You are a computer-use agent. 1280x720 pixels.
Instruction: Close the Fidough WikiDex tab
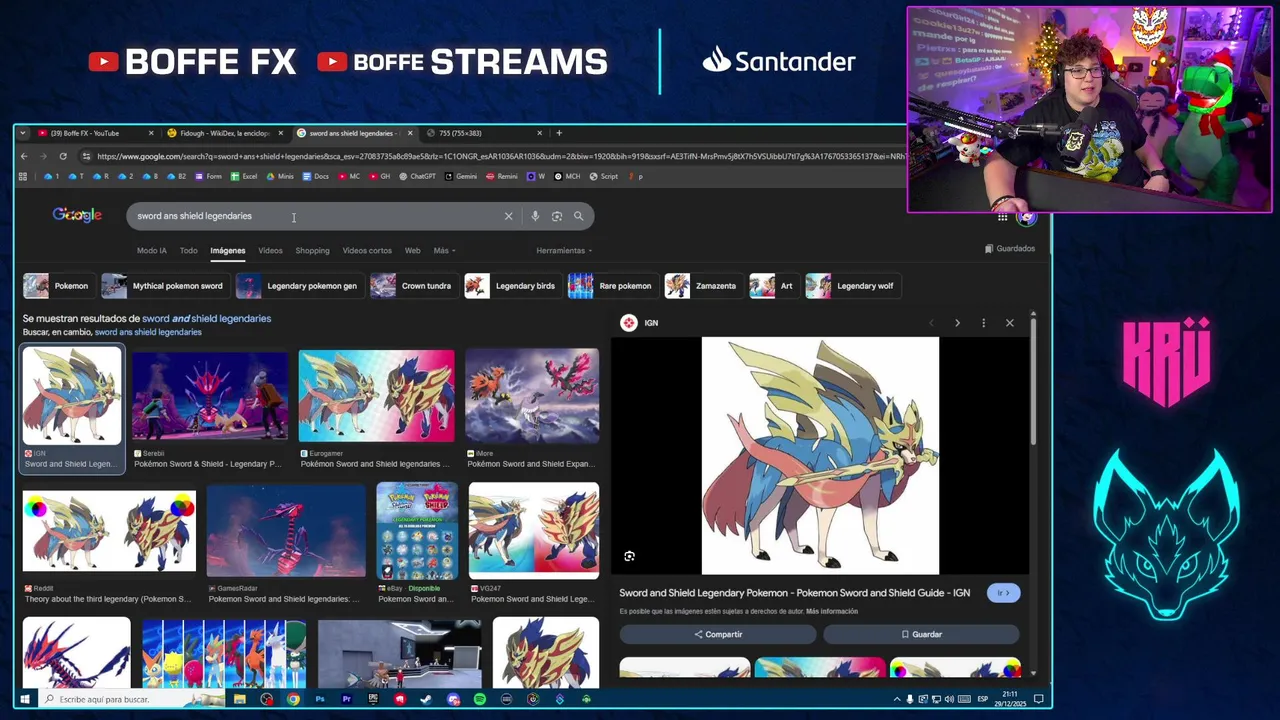coord(280,133)
